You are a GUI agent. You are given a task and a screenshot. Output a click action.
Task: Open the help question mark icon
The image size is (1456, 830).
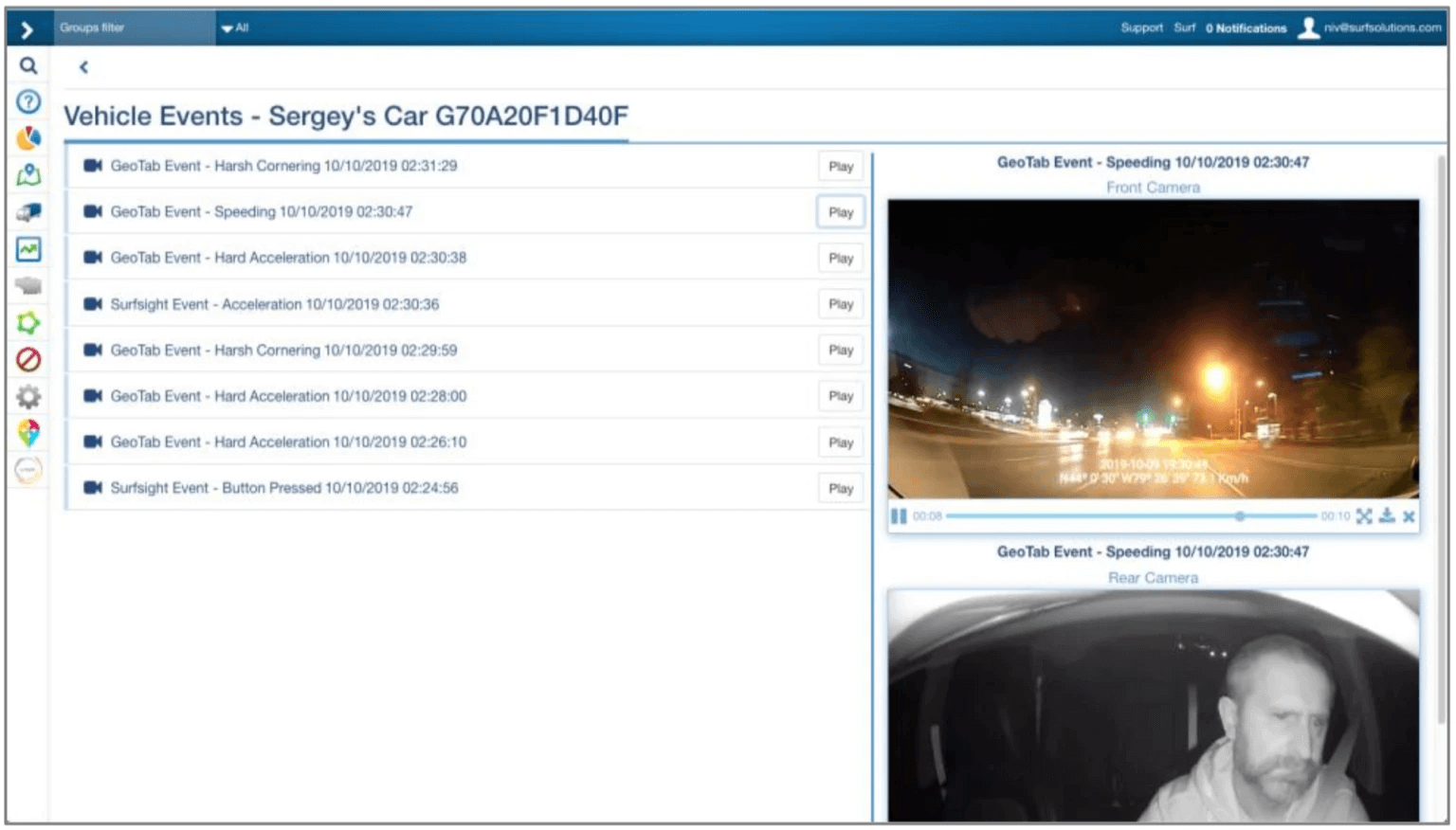coord(28,101)
